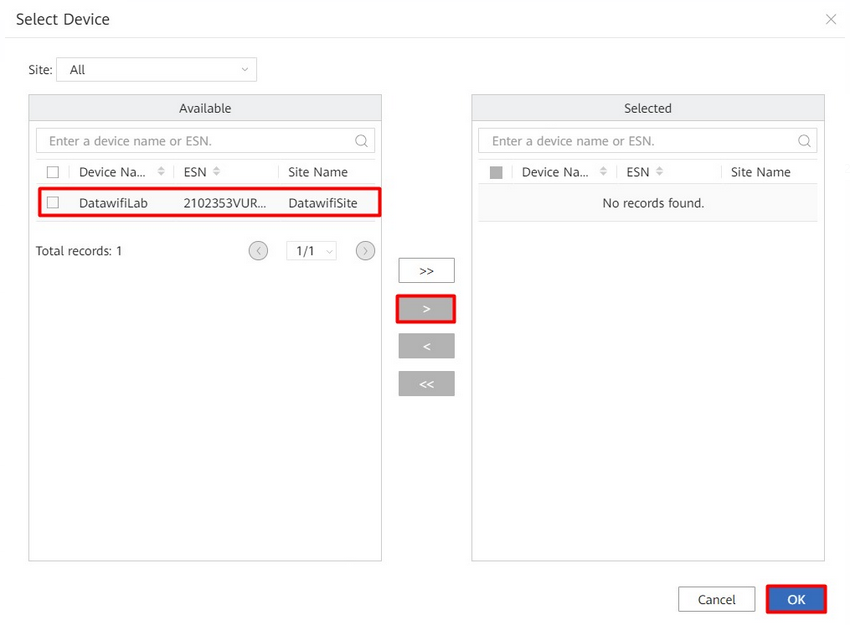Sort Selected list by Device Name
Image resolution: width=850 pixels, height=625 pixels.
click(x=603, y=172)
